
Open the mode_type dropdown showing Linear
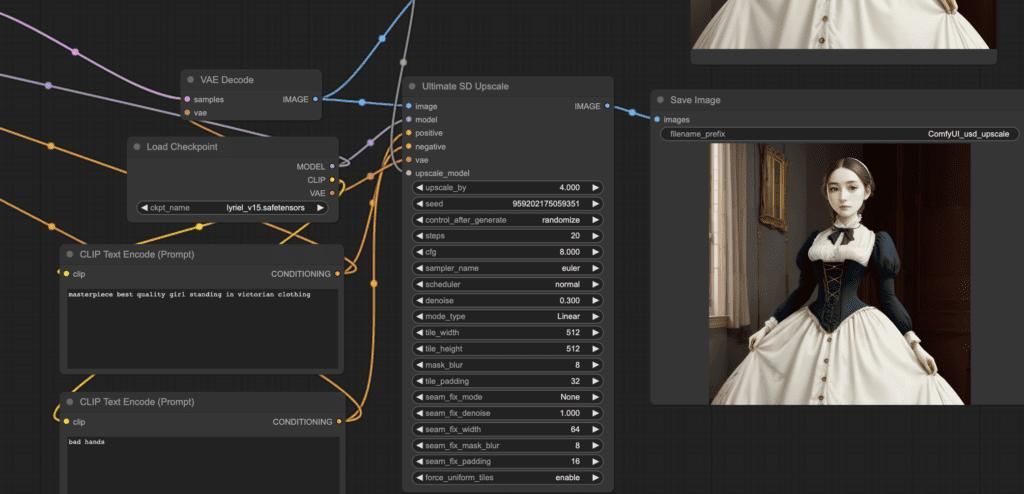click(x=506, y=316)
